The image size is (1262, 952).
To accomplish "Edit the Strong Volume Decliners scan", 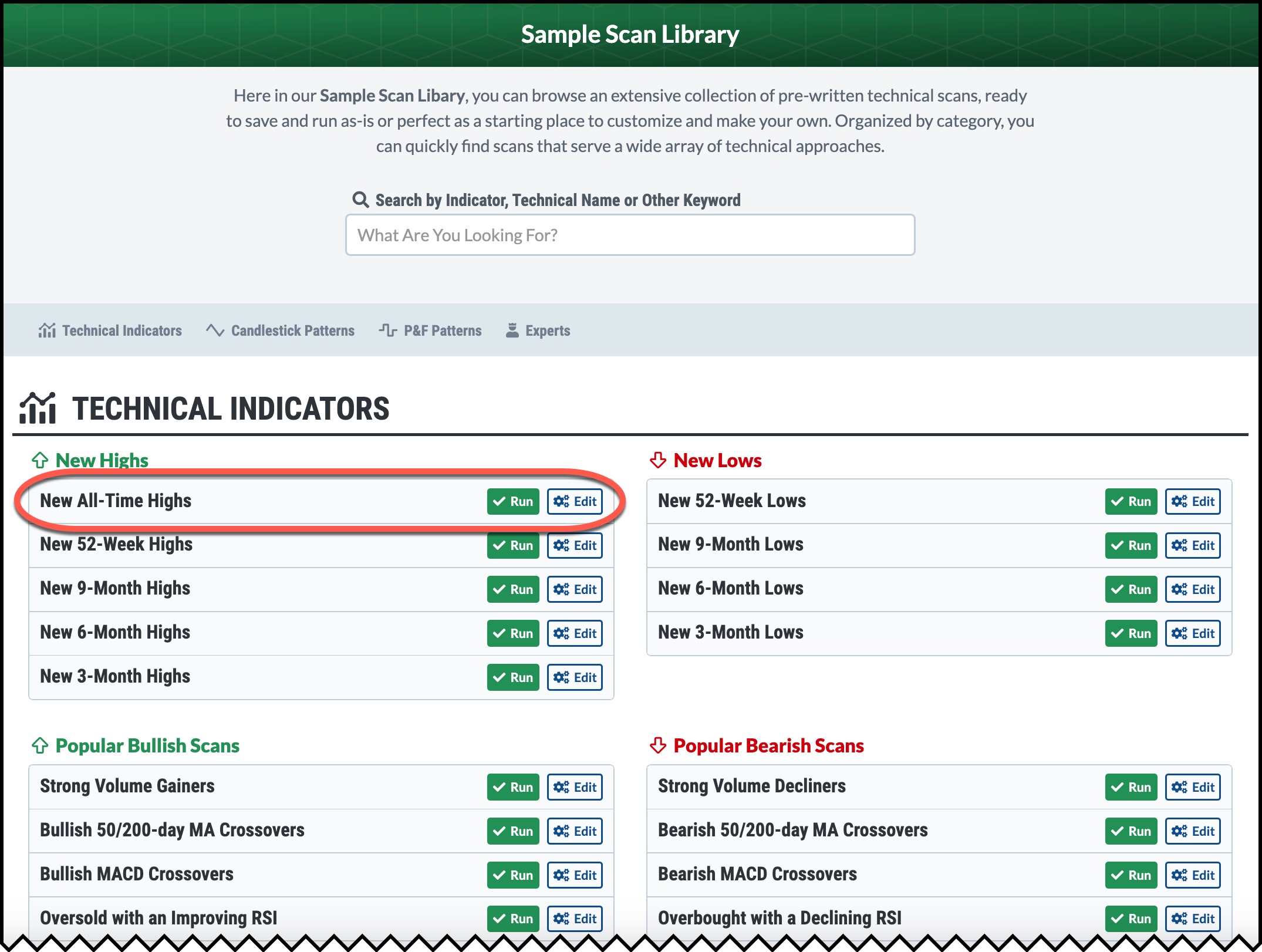I will click(x=1193, y=787).
